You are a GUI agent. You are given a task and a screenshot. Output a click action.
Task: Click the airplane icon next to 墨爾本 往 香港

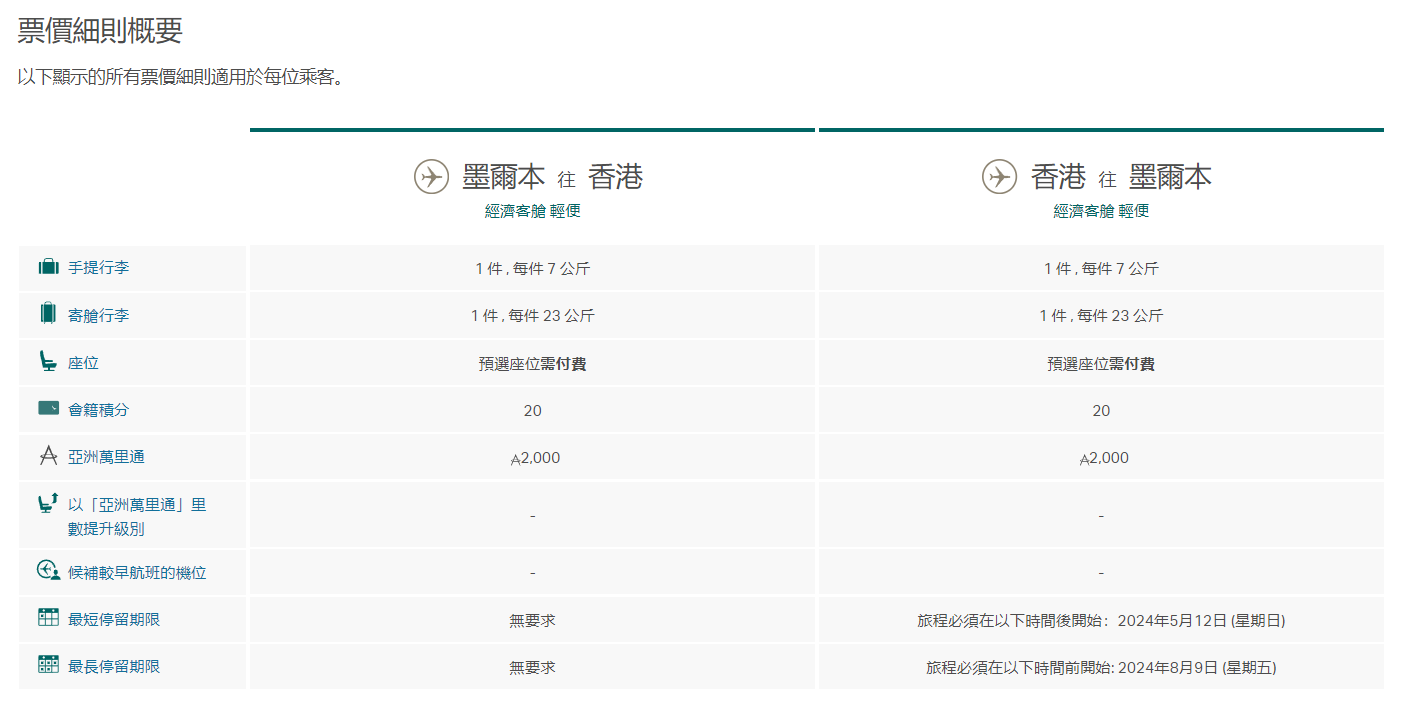point(431,177)
